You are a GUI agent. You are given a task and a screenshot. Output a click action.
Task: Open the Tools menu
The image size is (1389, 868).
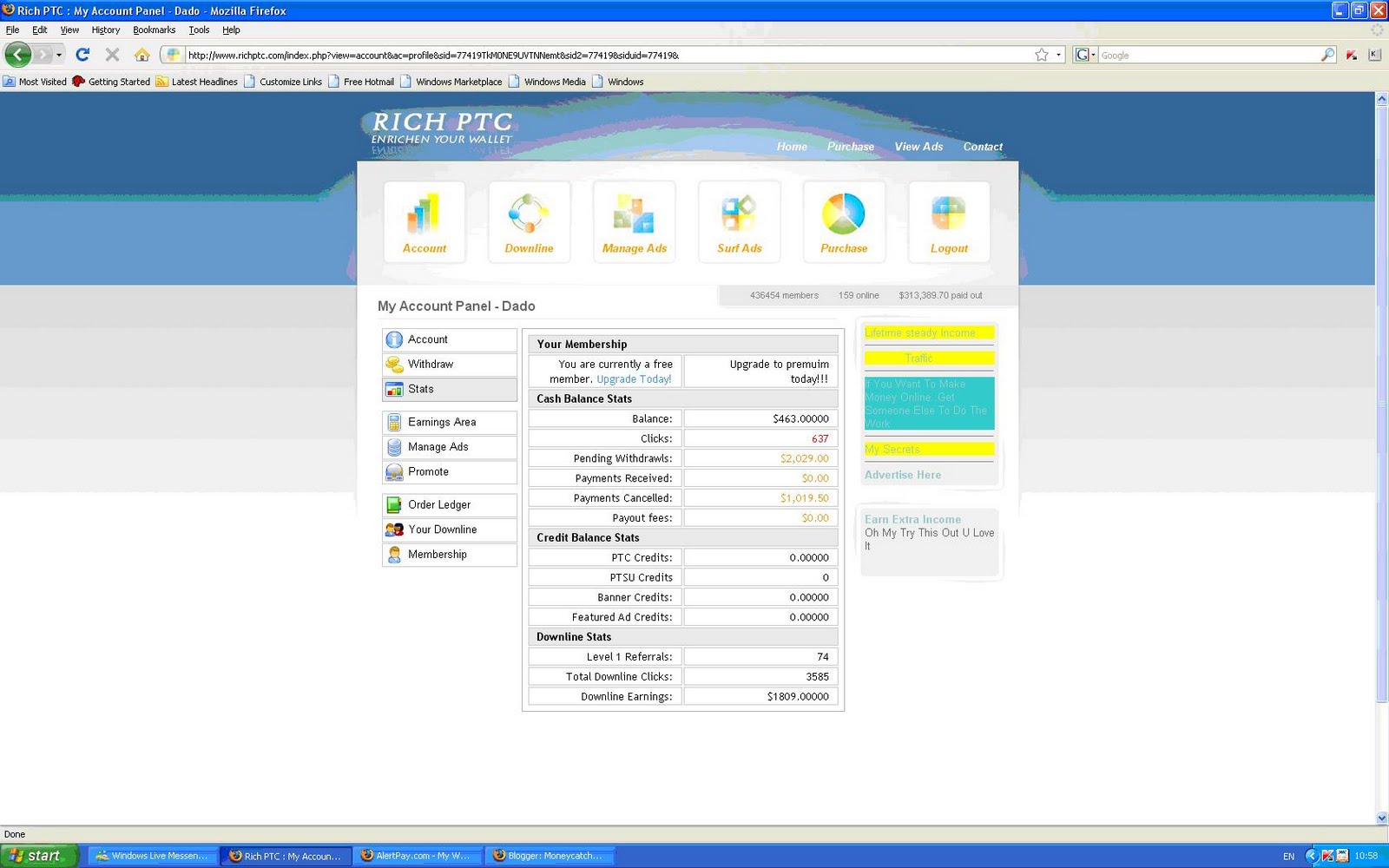[199, 30]
